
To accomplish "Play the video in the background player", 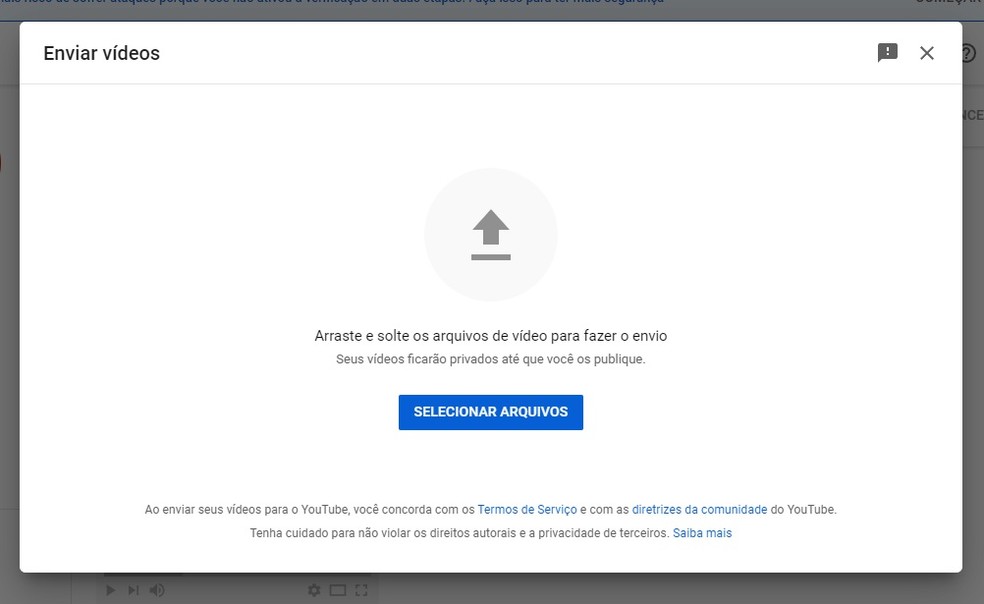I will pyautogui.click(x=110, y=590).
